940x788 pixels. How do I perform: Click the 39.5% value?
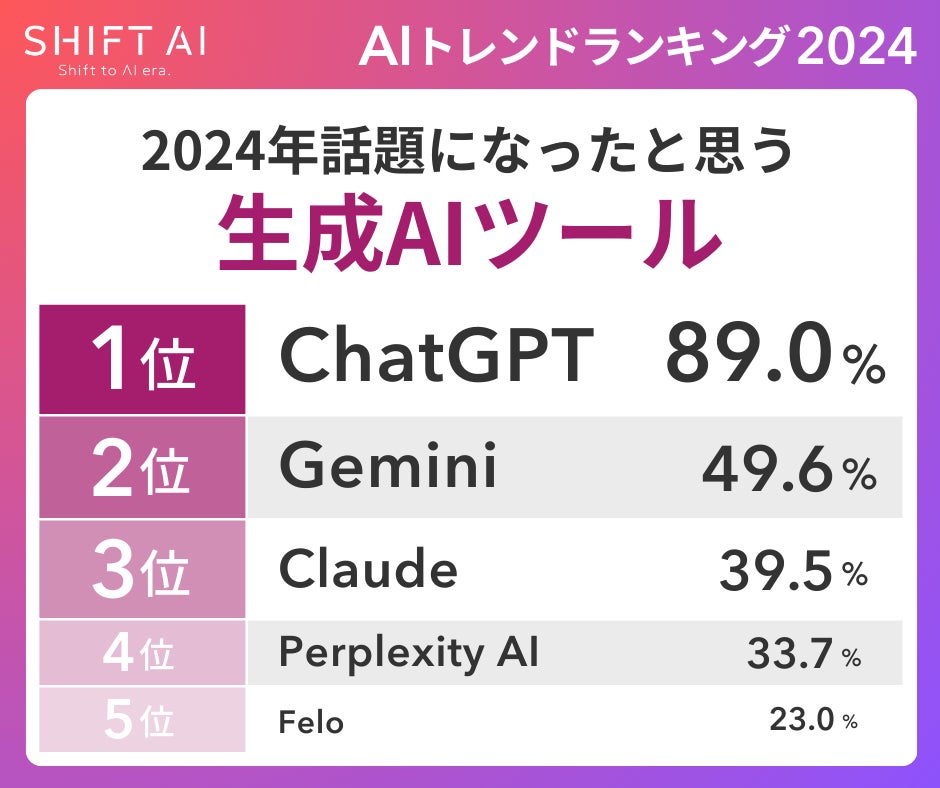(793, 571)
